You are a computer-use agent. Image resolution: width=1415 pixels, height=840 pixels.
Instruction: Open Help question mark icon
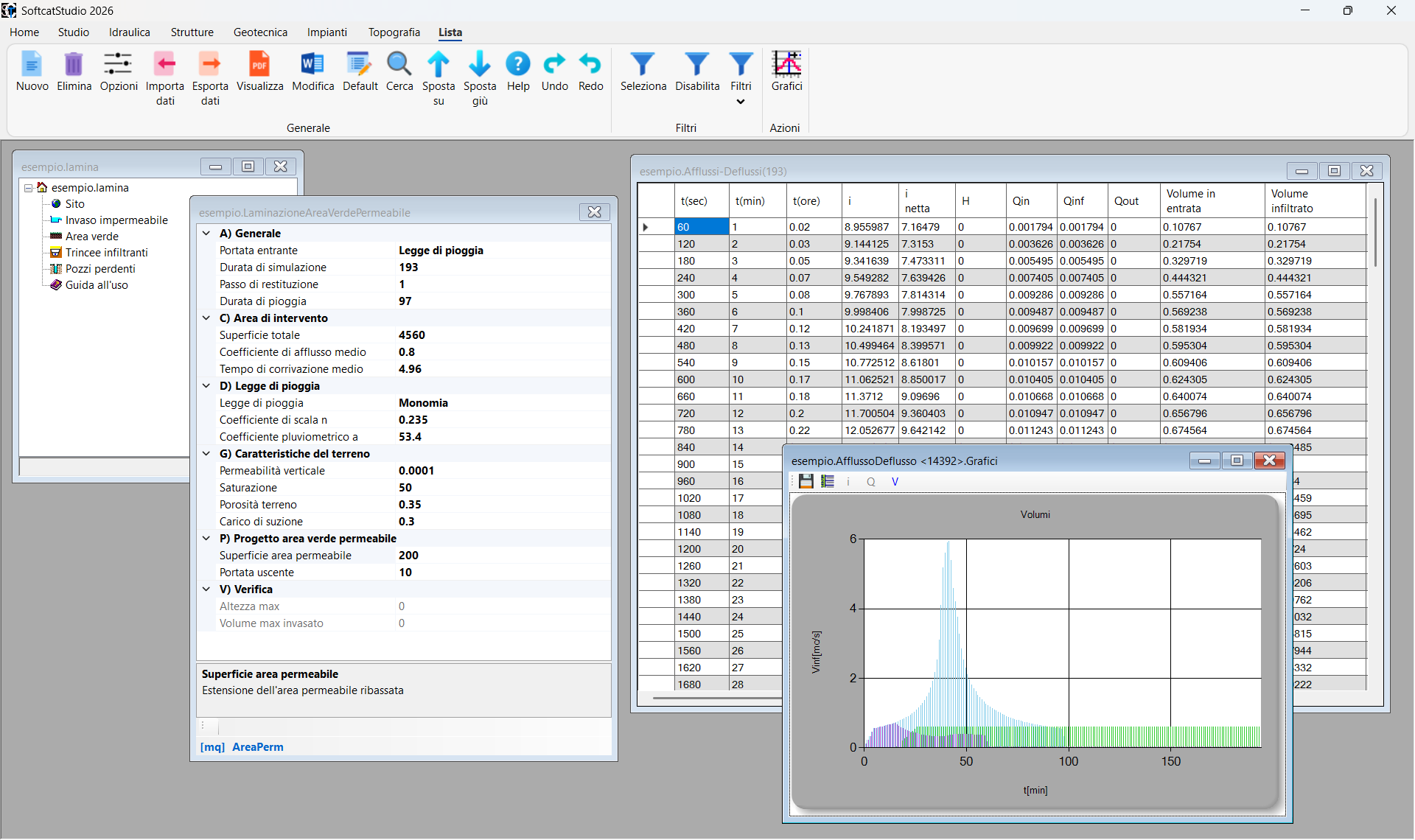pos(518,64)
